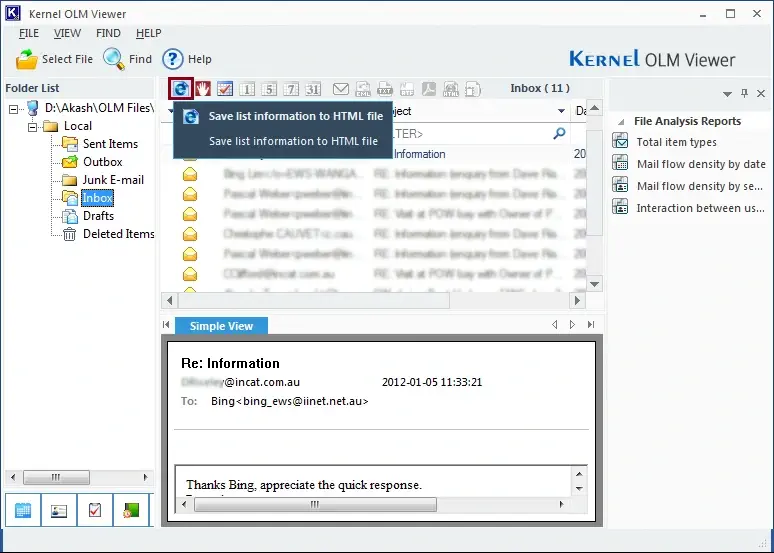This screenshot has height=553, width=774.
Task: Select the Inbox folder
Action: pyautogui.click(x=97, y=198)
